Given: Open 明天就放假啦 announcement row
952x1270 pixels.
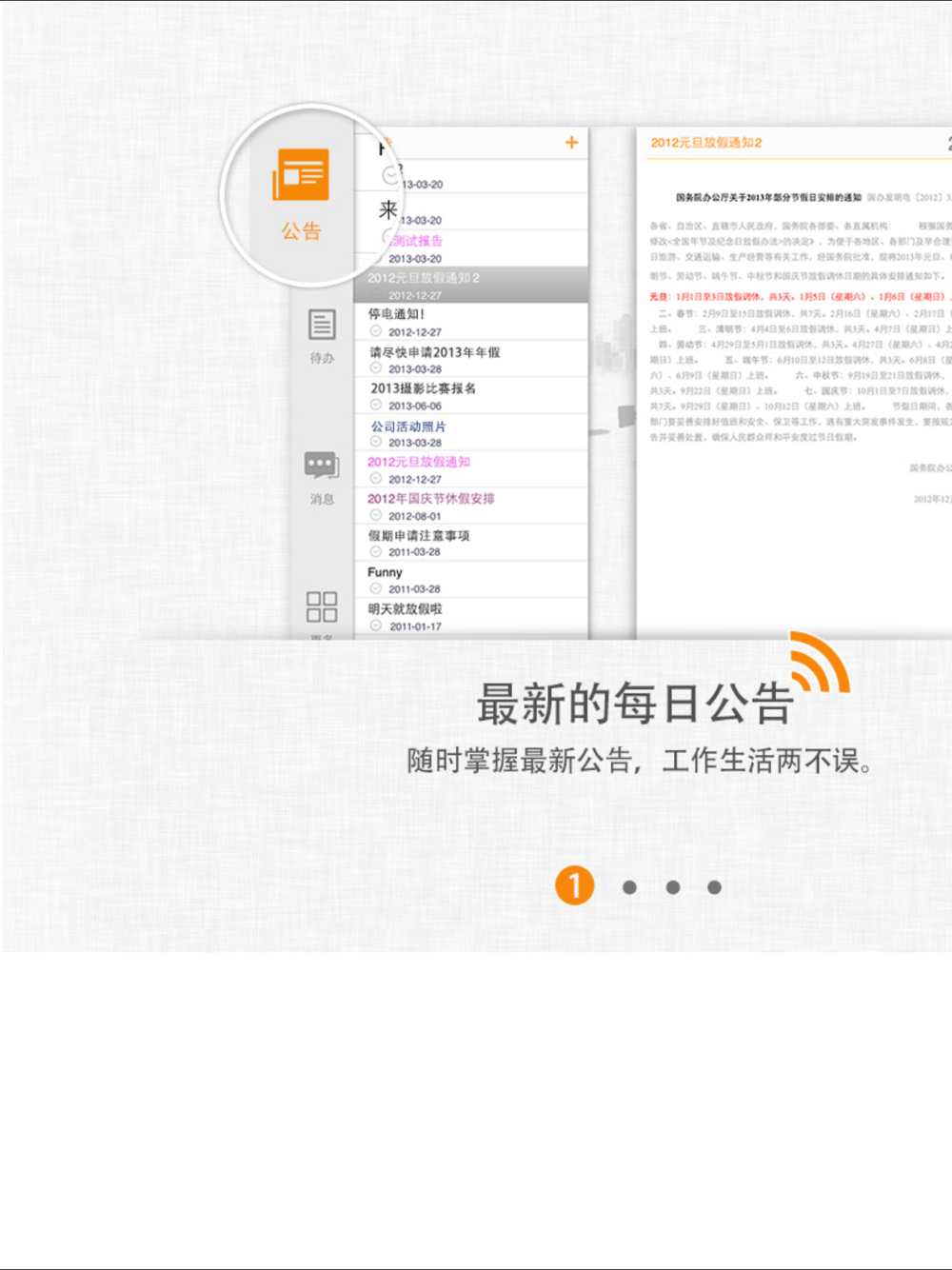Looking at the screenshot, I should [x=472, y=617].
